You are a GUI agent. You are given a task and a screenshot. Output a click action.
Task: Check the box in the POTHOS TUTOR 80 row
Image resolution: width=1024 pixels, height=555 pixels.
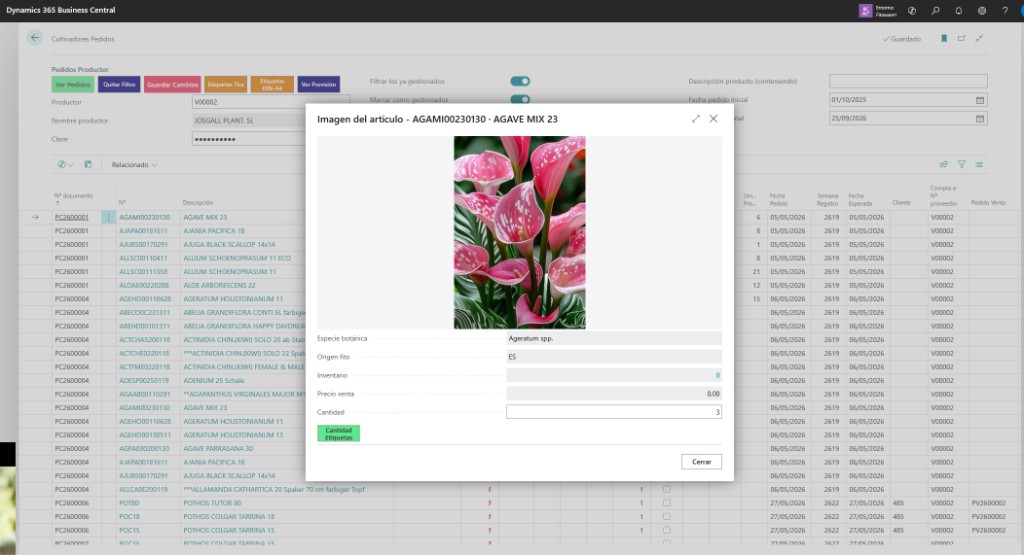(666, 503)
